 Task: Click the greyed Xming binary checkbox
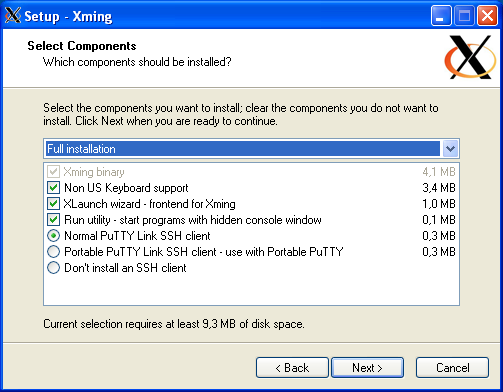53,172
